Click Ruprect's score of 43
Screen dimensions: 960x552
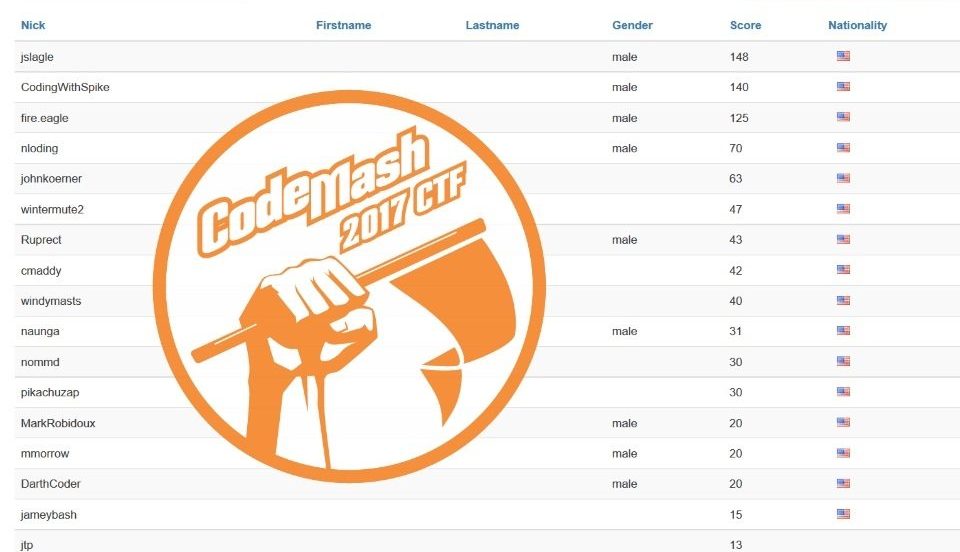[x=736, y=240]
